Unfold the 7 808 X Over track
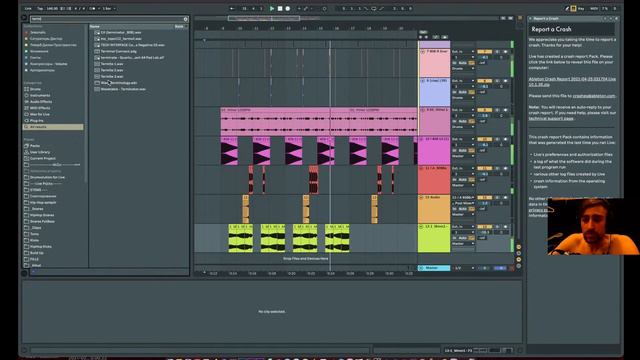Image resolution: width=640 pixels, height=360 pixels. click(x=422, y=52)
